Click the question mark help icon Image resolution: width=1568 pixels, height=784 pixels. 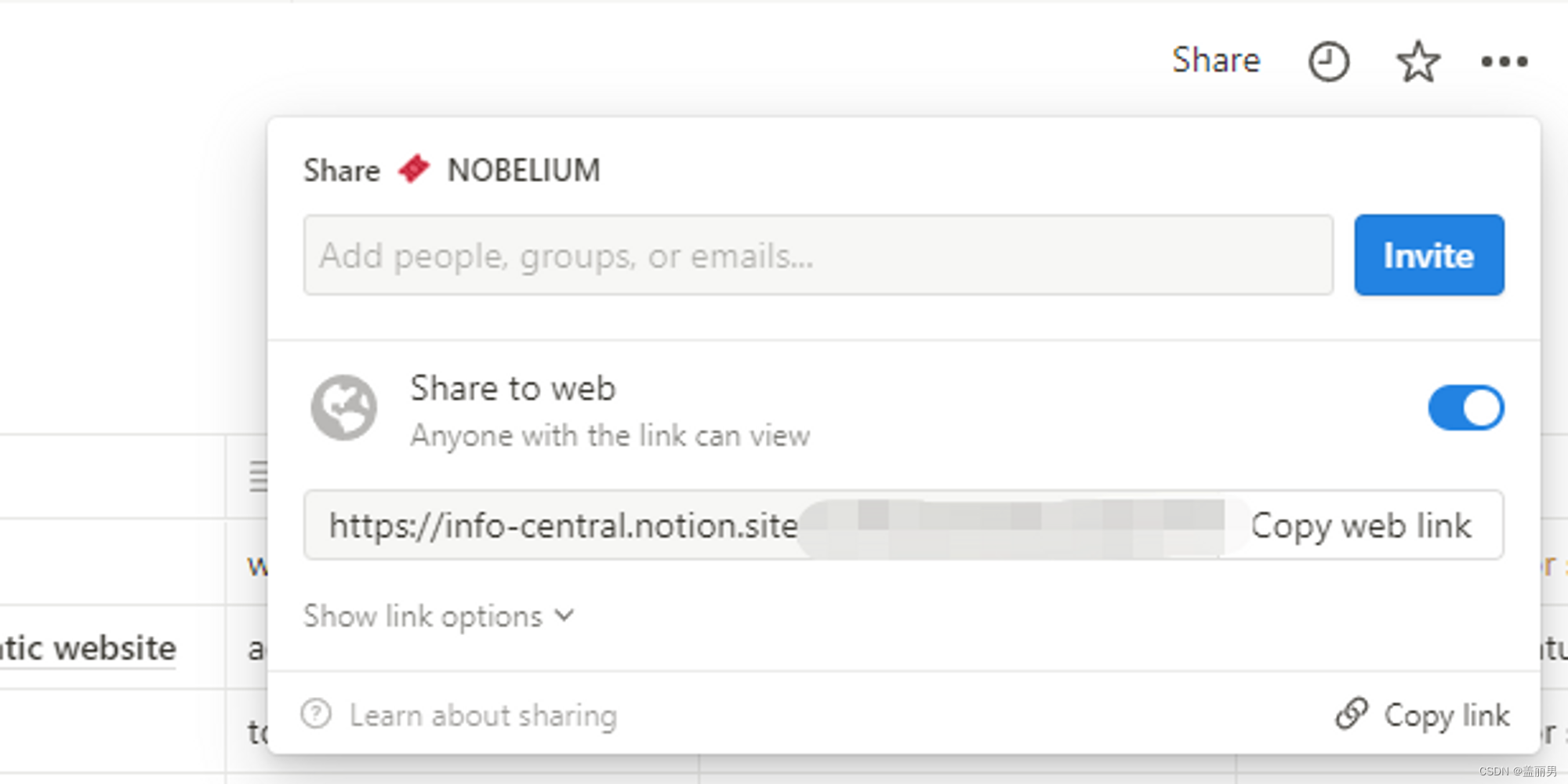point(317,714)
